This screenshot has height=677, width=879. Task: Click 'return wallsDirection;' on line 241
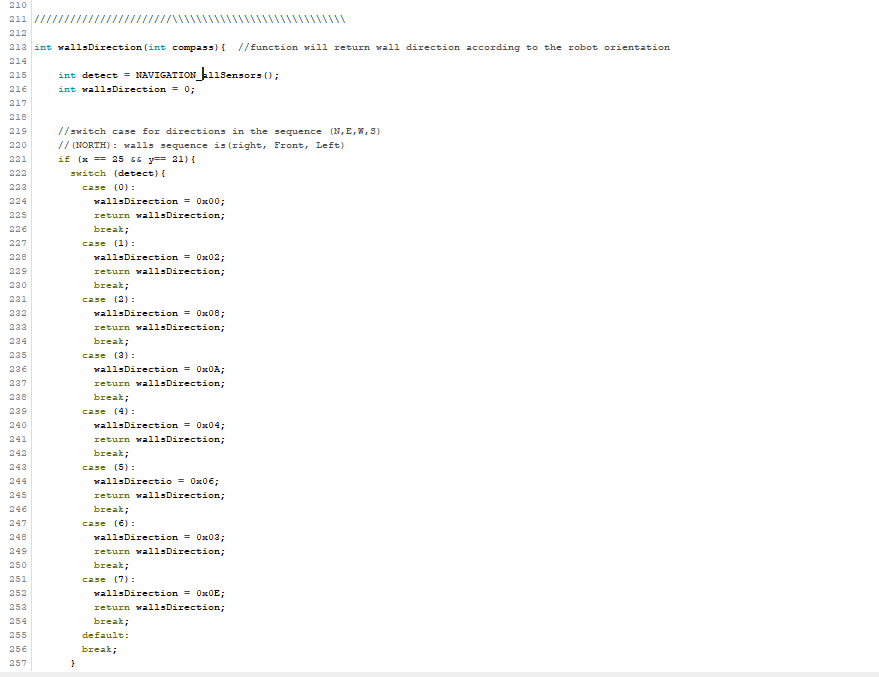tap(159, 440)
